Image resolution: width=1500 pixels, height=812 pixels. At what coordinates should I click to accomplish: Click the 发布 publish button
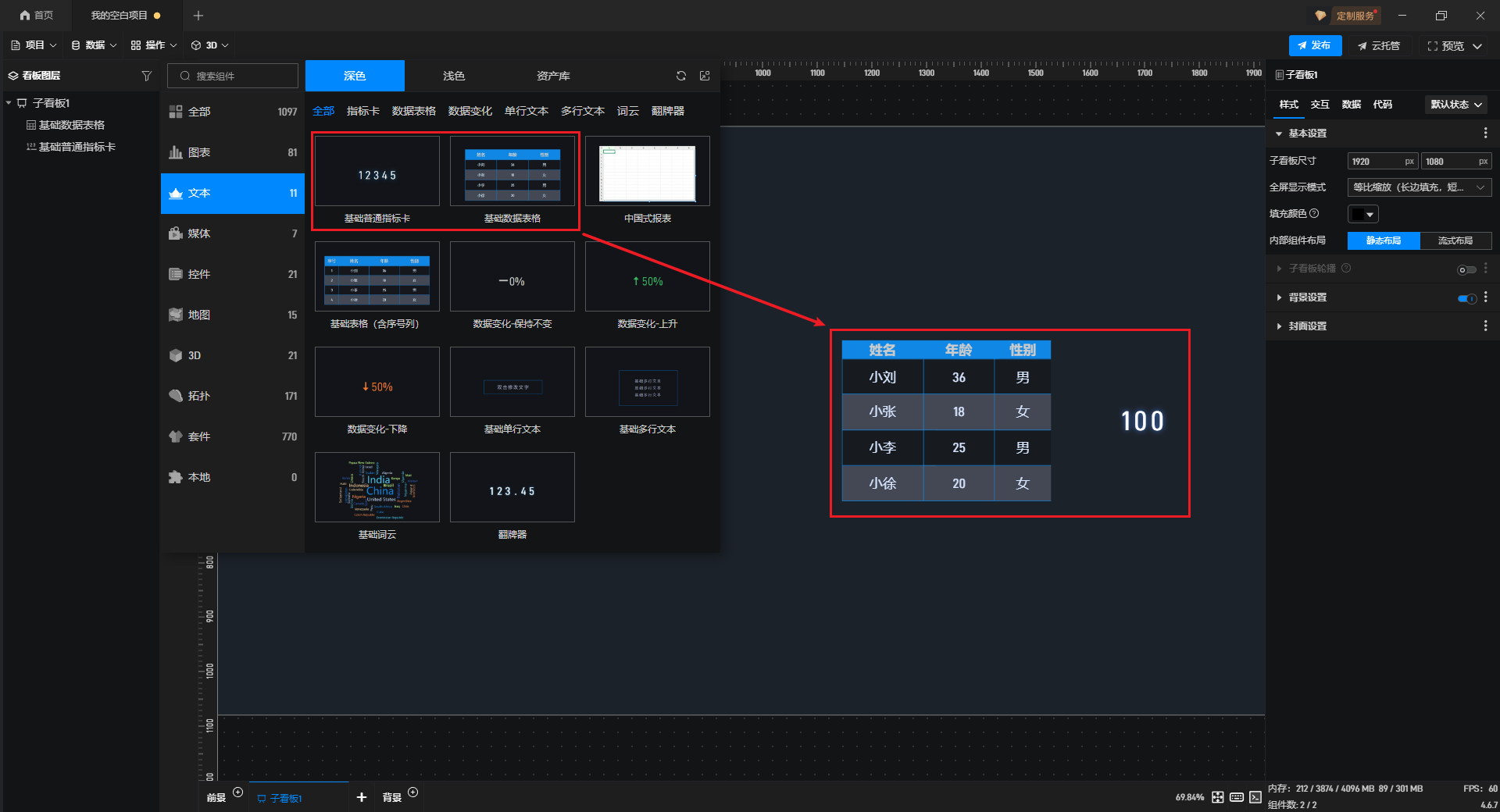(x=1315, y=45)
